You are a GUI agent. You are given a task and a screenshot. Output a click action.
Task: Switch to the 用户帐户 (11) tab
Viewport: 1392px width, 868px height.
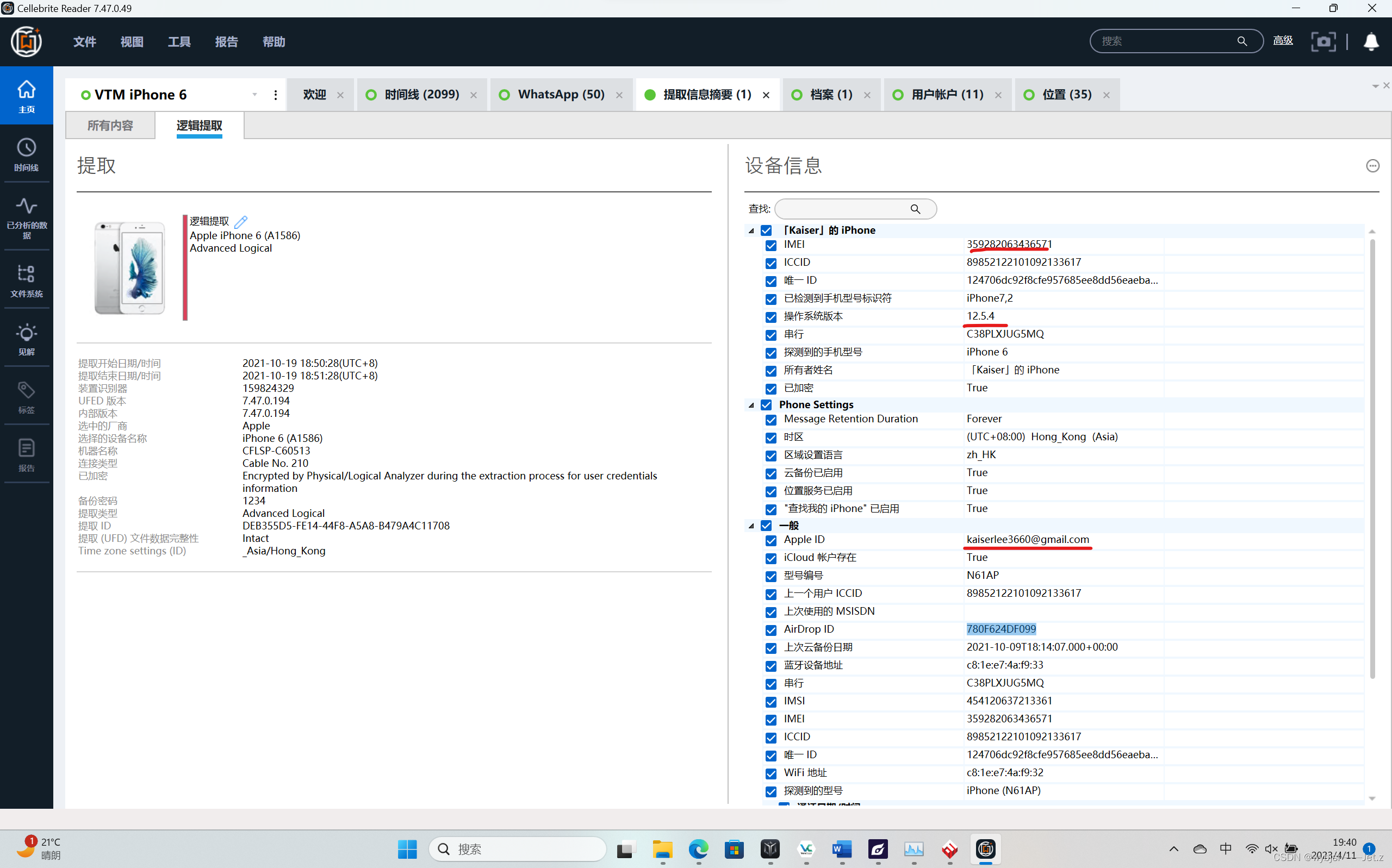point(948,94)
